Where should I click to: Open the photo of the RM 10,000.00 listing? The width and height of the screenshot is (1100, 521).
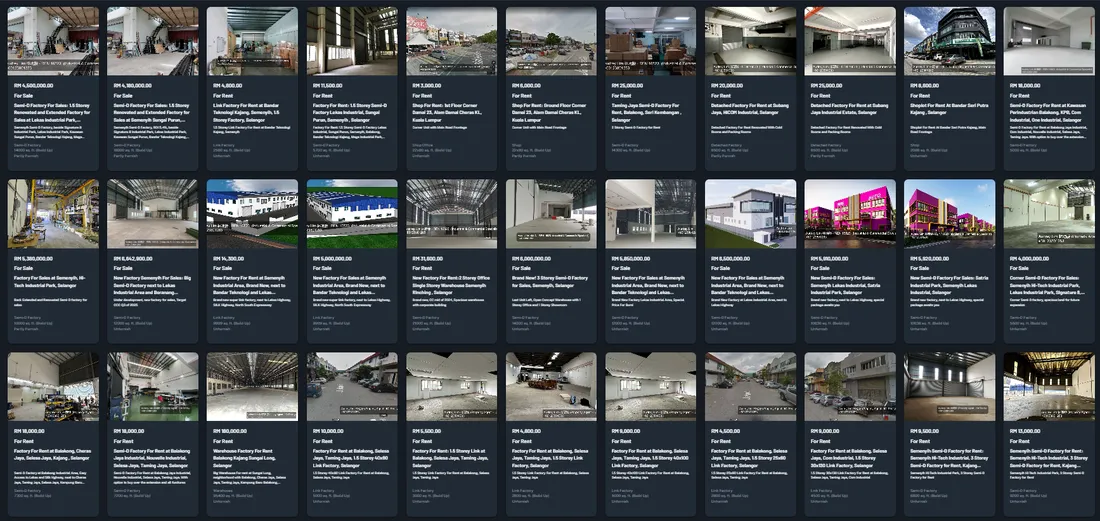[x=352, y=386]
